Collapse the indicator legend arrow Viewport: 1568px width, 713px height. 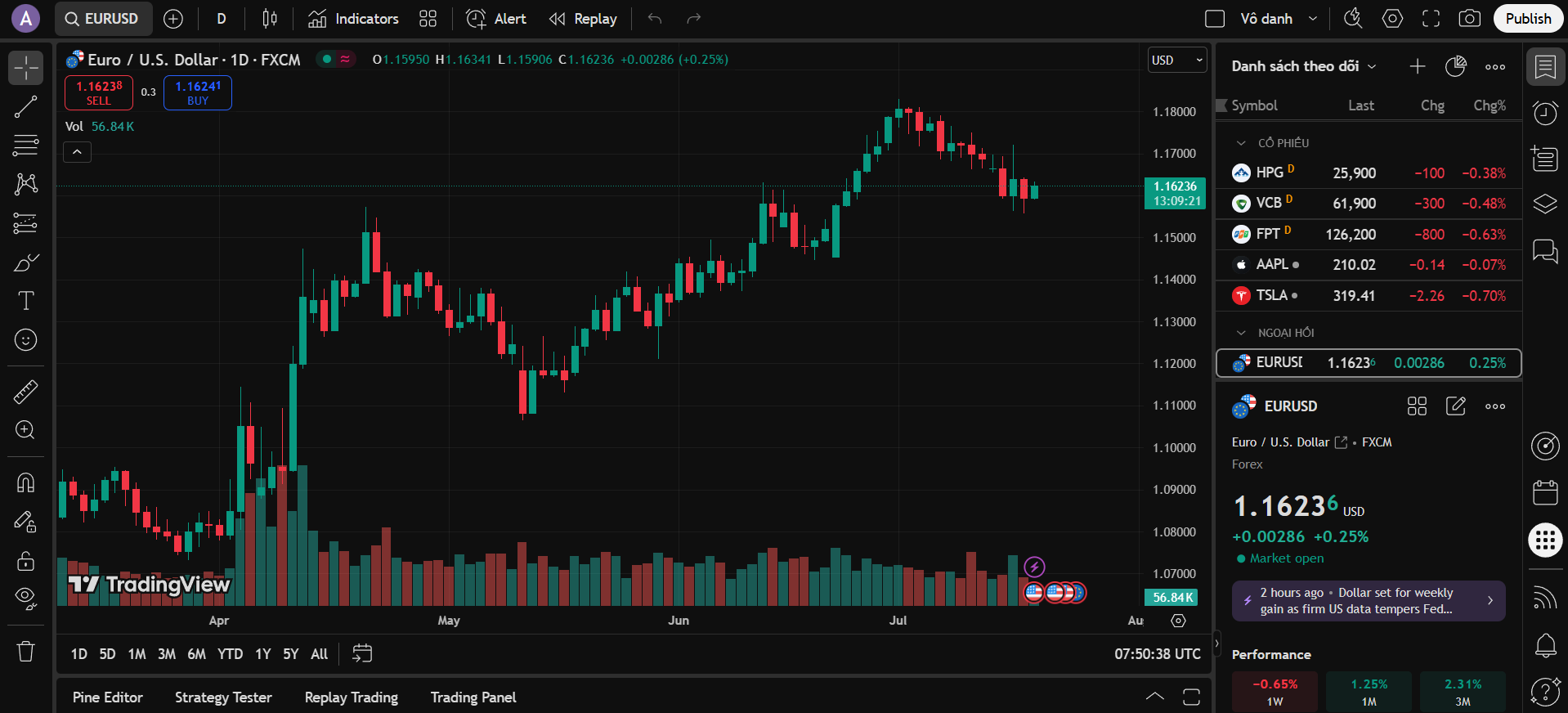77,152
